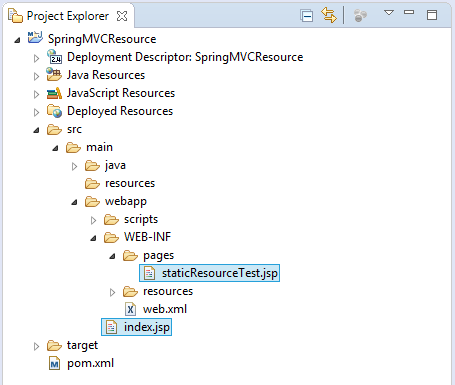Expand the scripts folder arrow
Screen dimensions: 455x385
[x=93, y=220]
